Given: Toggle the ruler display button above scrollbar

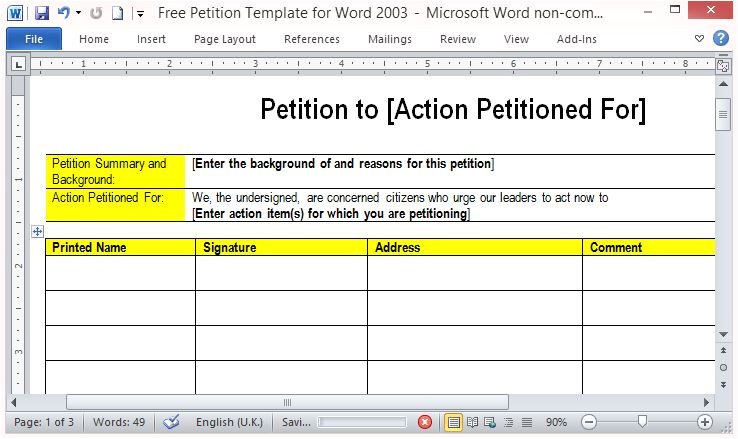Looking at the screenshot, I should (723, 66).
